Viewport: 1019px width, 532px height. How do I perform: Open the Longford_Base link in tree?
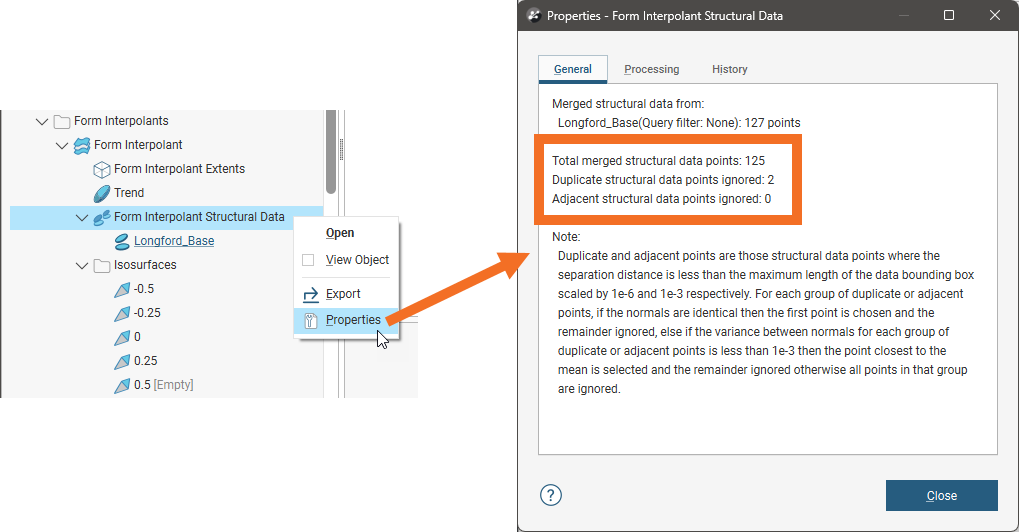(174, 241)
